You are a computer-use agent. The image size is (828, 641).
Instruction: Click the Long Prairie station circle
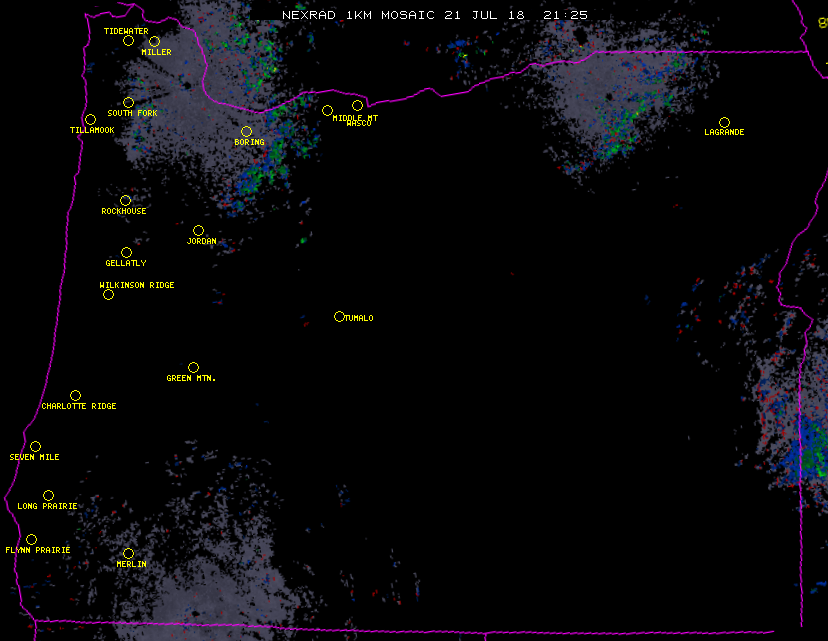tap(48, 496)
